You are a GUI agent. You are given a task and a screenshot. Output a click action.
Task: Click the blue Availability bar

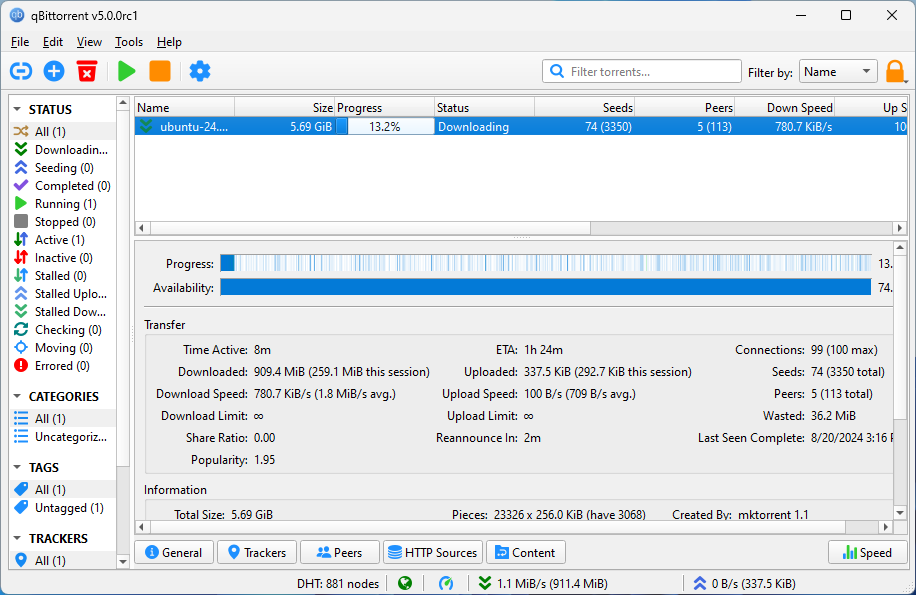(x=546, y=287)
